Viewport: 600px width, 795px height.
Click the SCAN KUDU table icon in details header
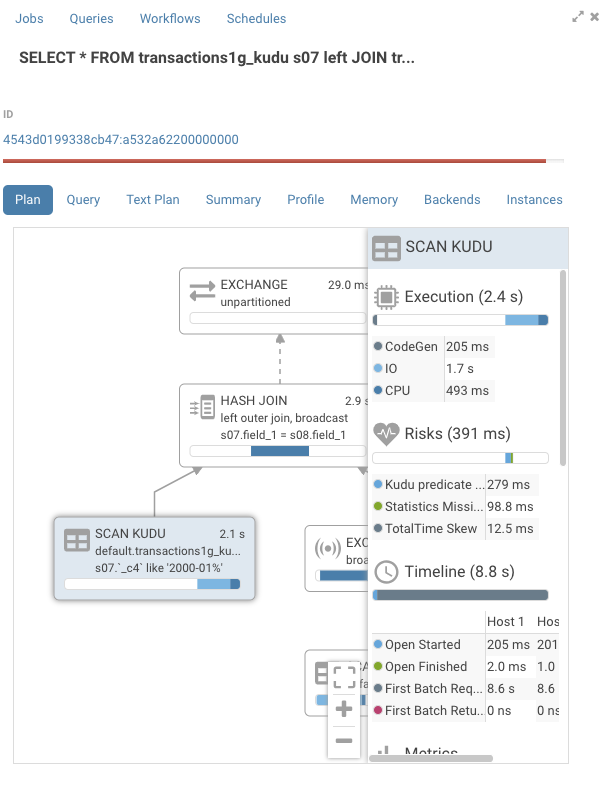(386, 248)
